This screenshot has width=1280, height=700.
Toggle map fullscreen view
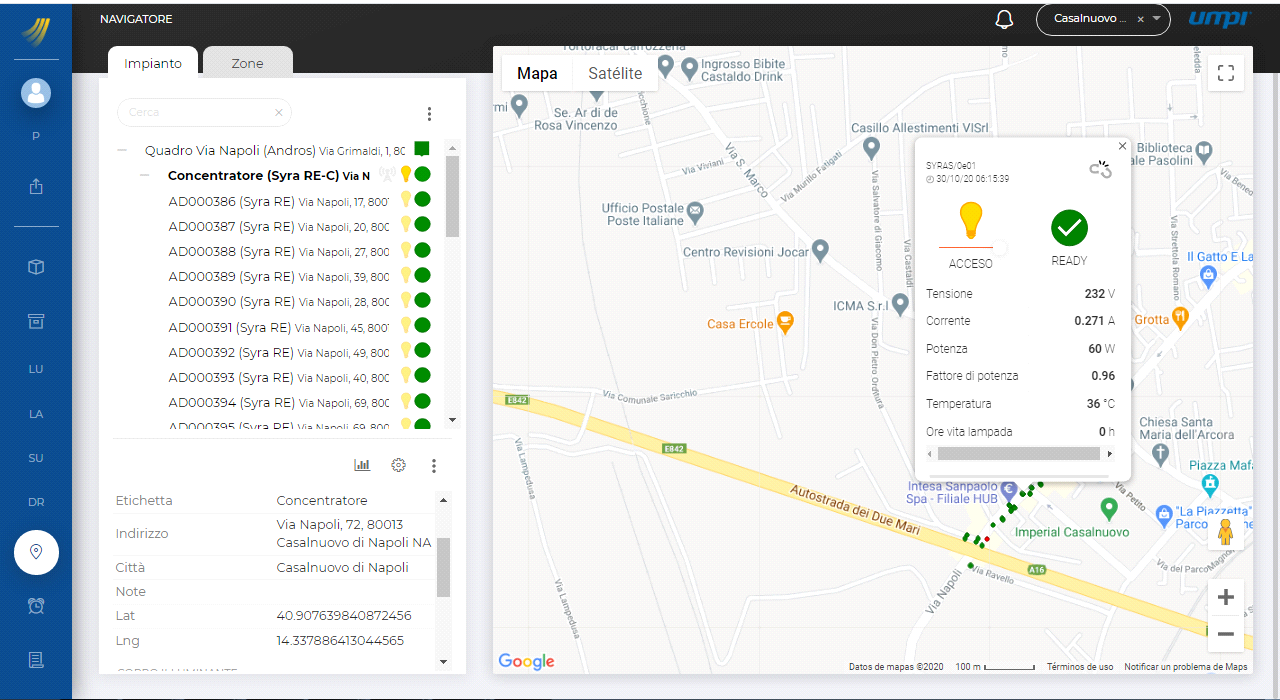(1226, 73)
